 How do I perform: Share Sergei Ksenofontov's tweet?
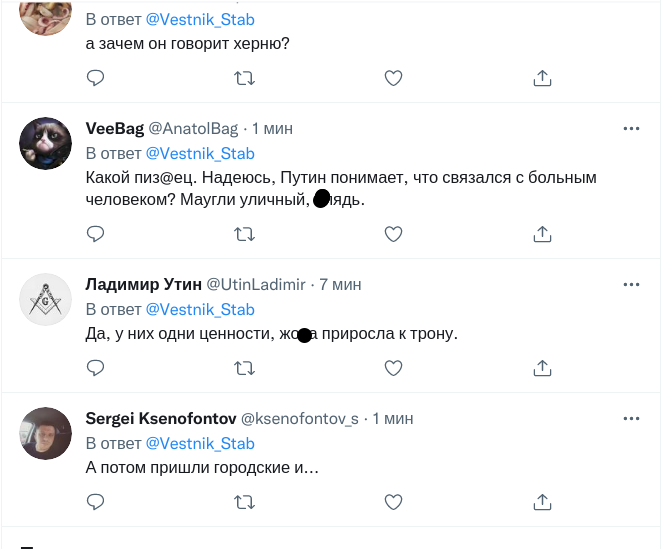[542, 501]
